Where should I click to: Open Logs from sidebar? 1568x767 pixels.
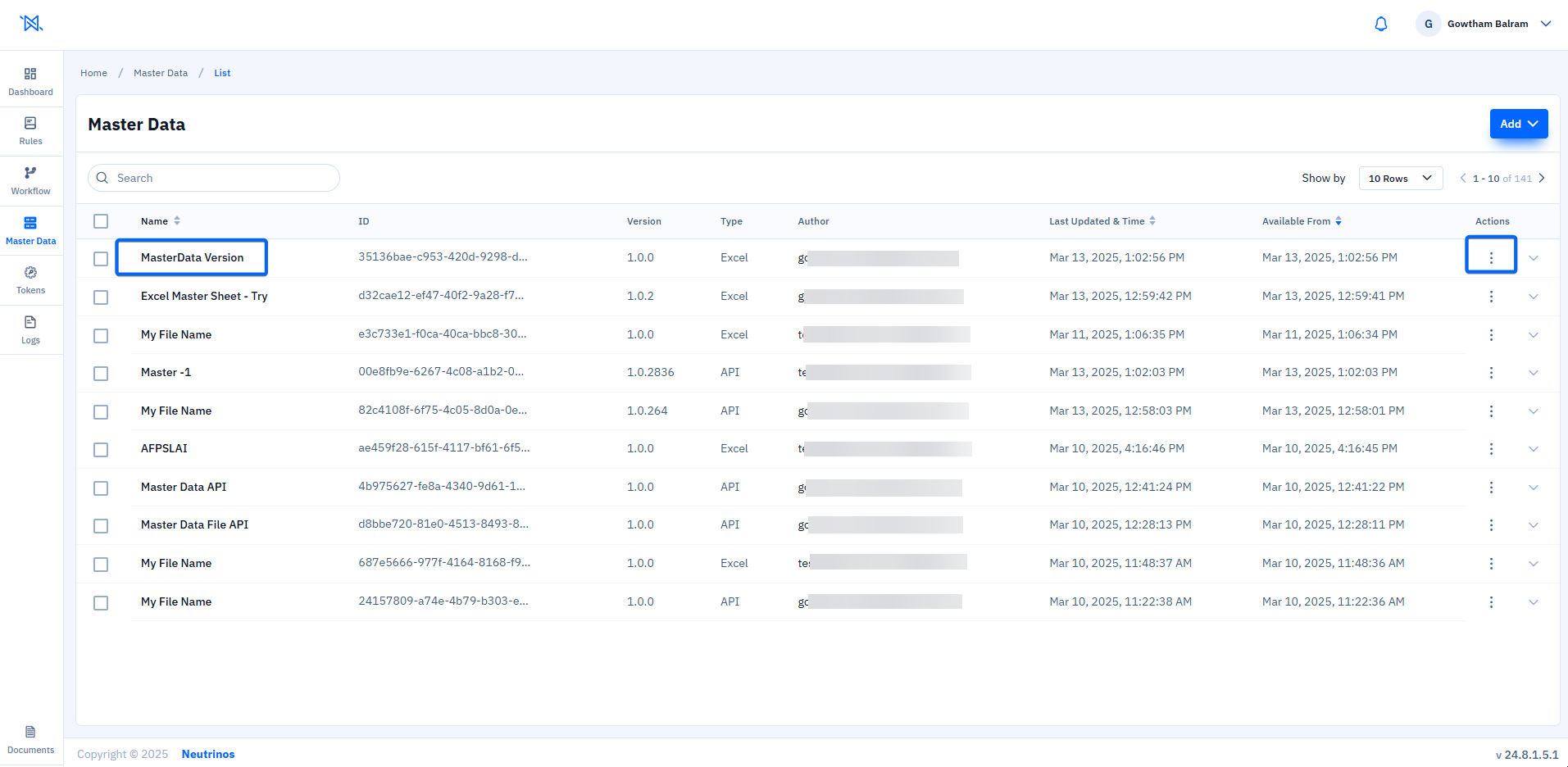tap(31, 330)
